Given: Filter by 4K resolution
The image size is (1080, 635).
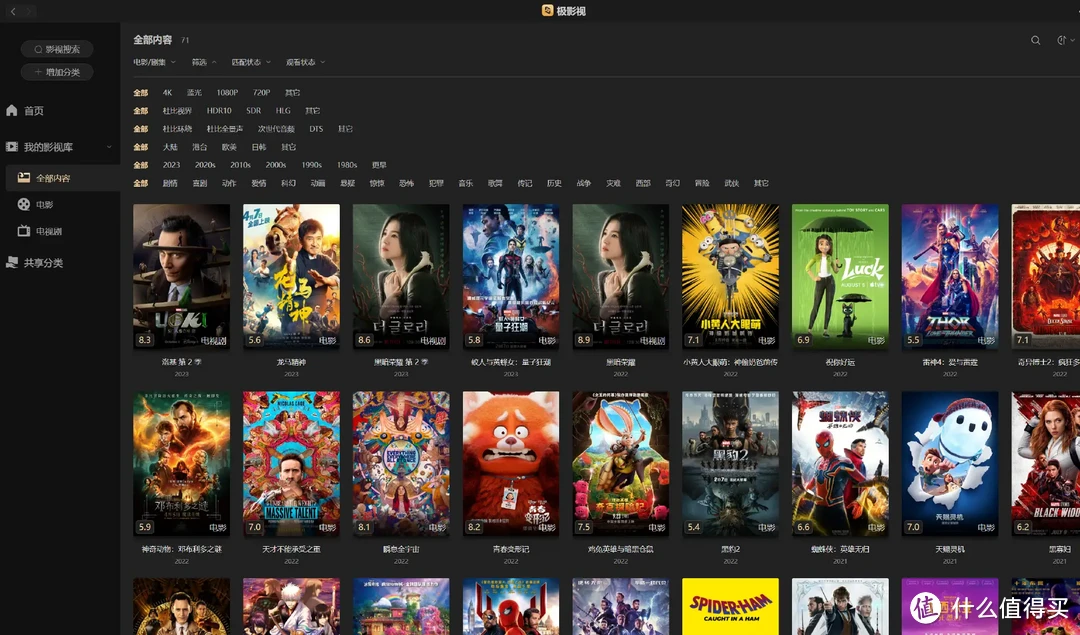Looking at the screenshot, I should [x=167, y=93].
